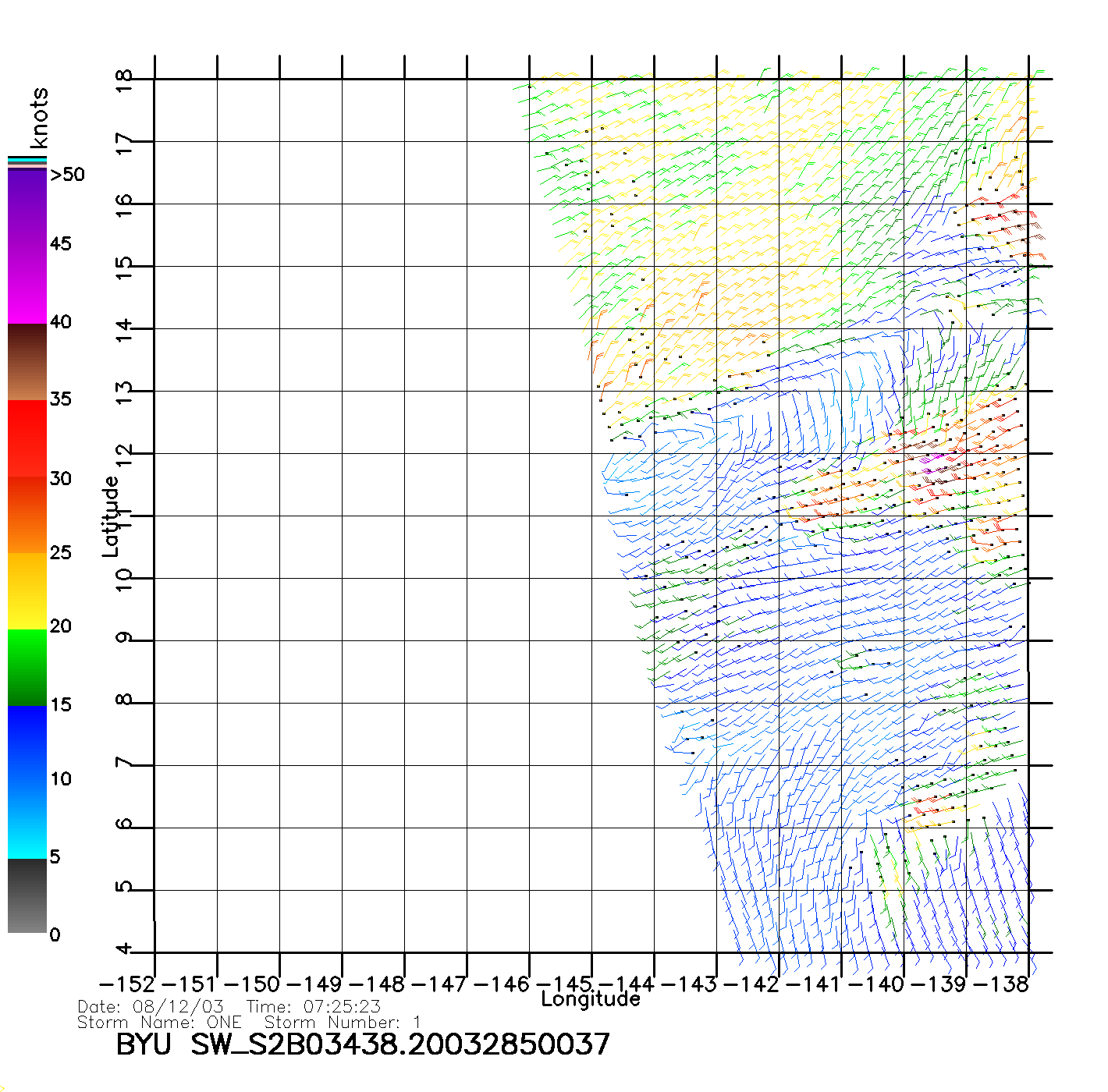Click the 'knots' legend unit label
This screenshot has width=1108, height=1092.
pos(39,119)
